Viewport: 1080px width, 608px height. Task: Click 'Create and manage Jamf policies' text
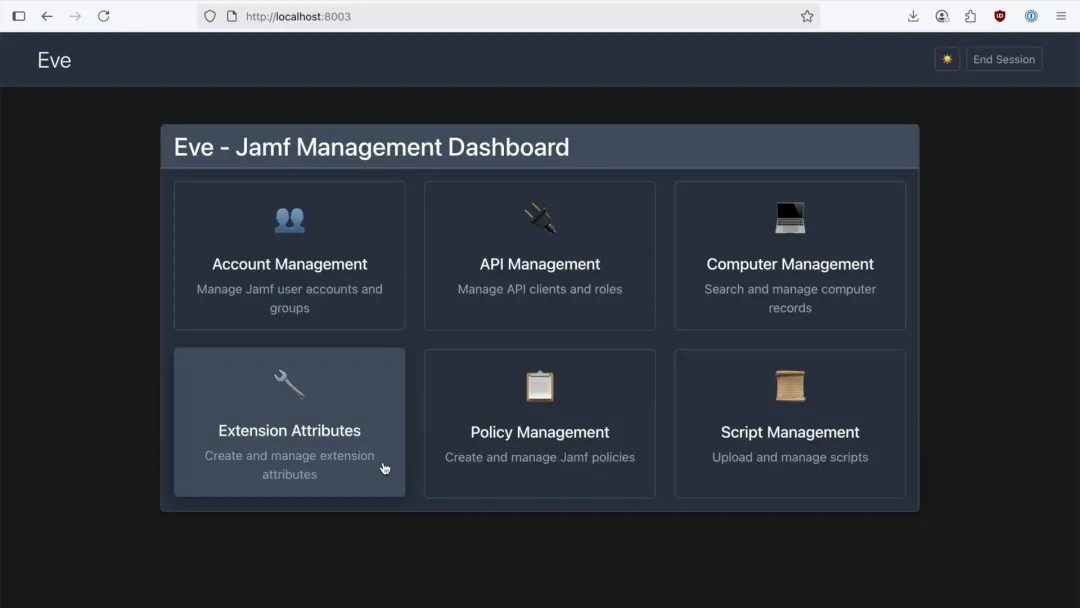click(x=540, y=457)
